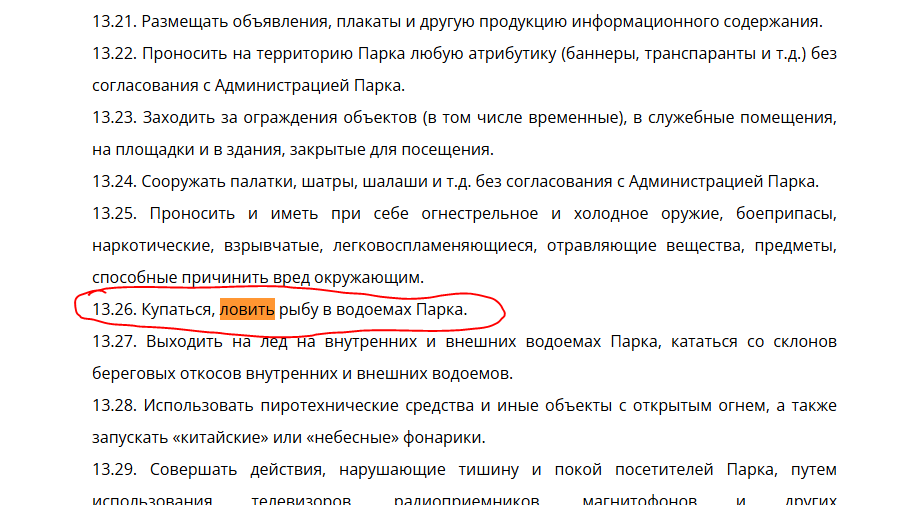Click the word "ограждения" in rule 13.23
Screen dimensions: 909x505
[x=289, y=118]
